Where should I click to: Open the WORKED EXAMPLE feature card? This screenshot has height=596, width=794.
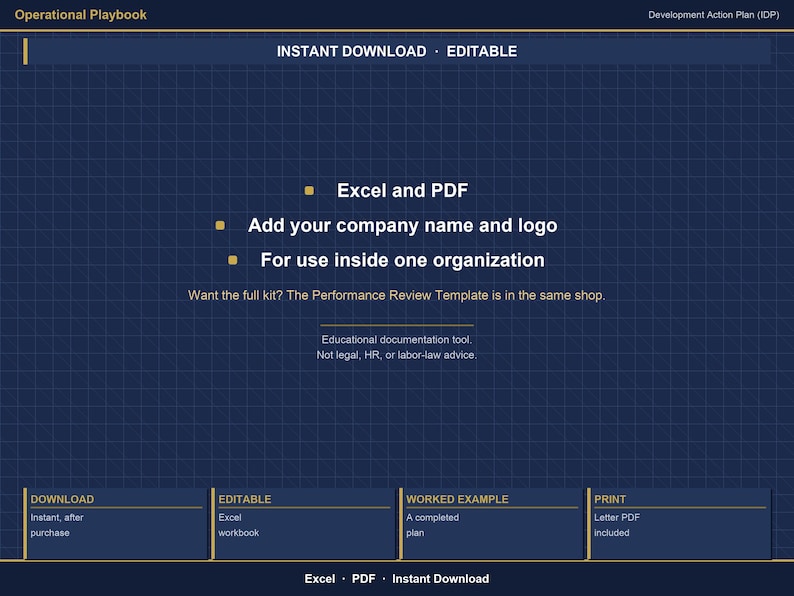tap(491, 524)
